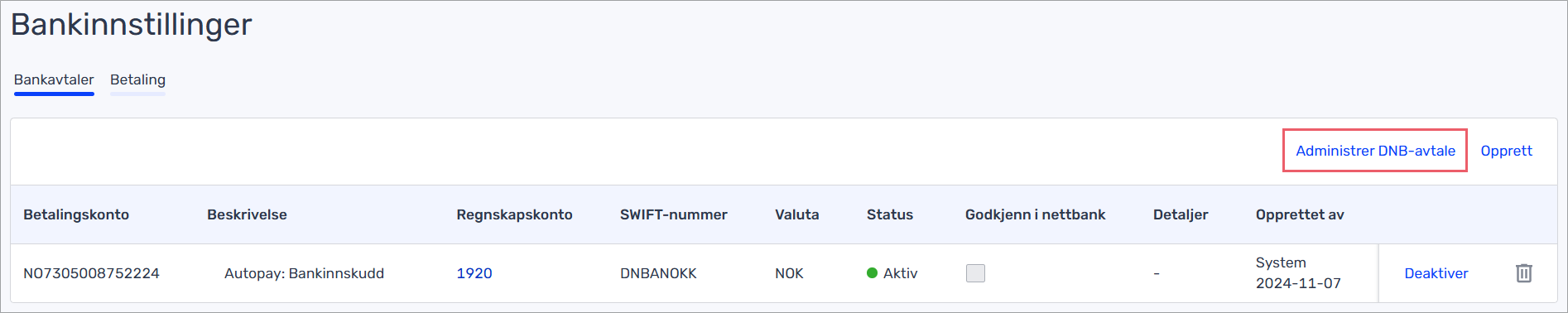Deactivate account via Deaktiver link
The image size is (1568, 313).
pos(1436,273)
